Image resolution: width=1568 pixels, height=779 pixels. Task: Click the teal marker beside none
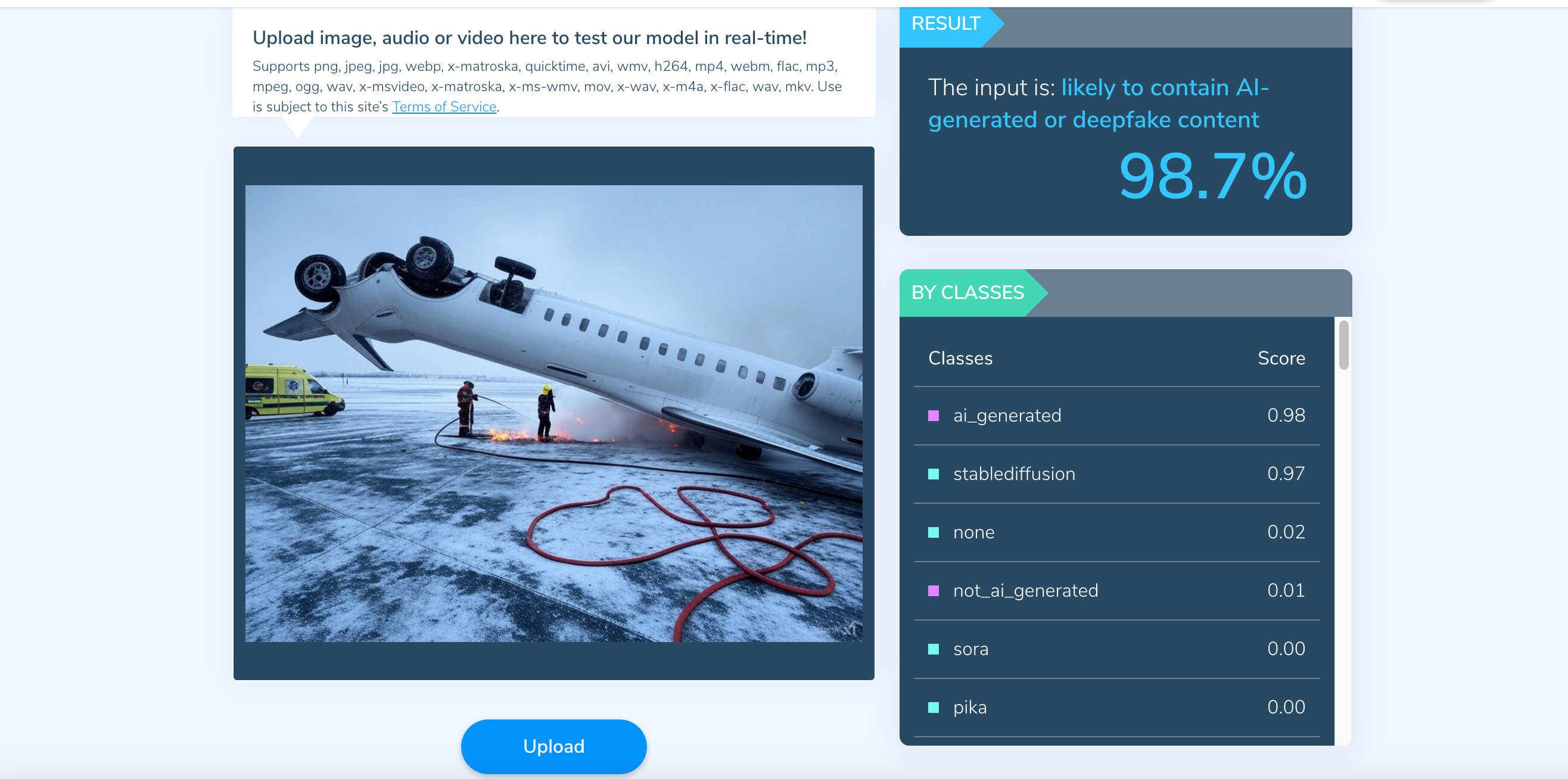933,532
